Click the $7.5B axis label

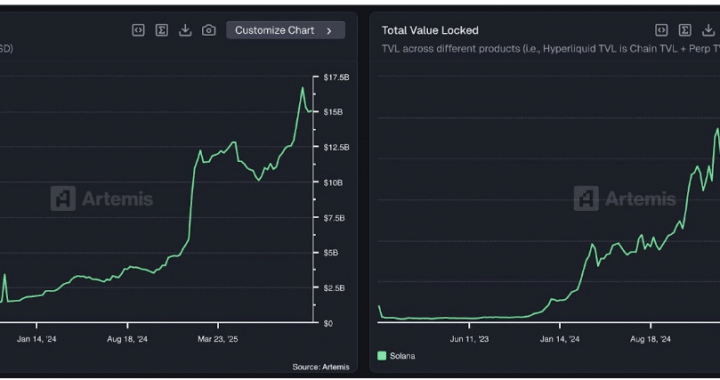[334, 218]
